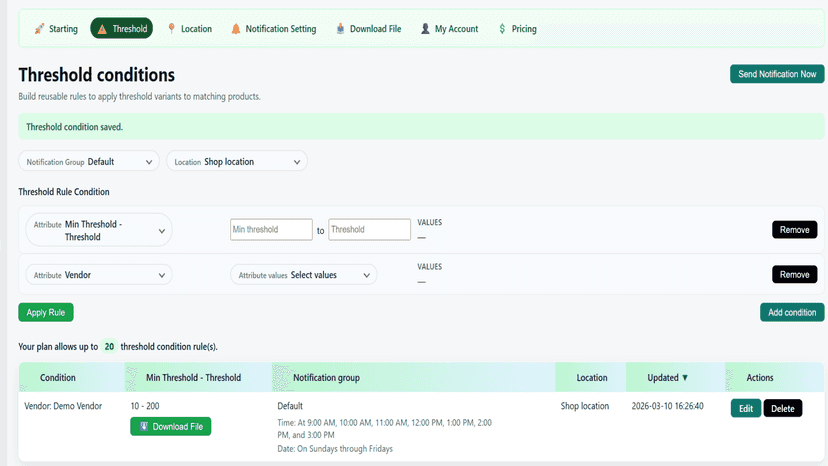The height and width of the screenshot is (466, 828).
Task: Click the bell icon beside Notification Setting
Action: [236, 29]
